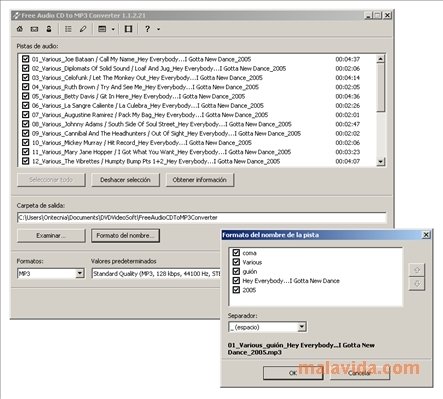The width and height of the screenshot is (443, 399).
Task: Uncheck the 'coma' item in dialog
Action: click(236, 253)
